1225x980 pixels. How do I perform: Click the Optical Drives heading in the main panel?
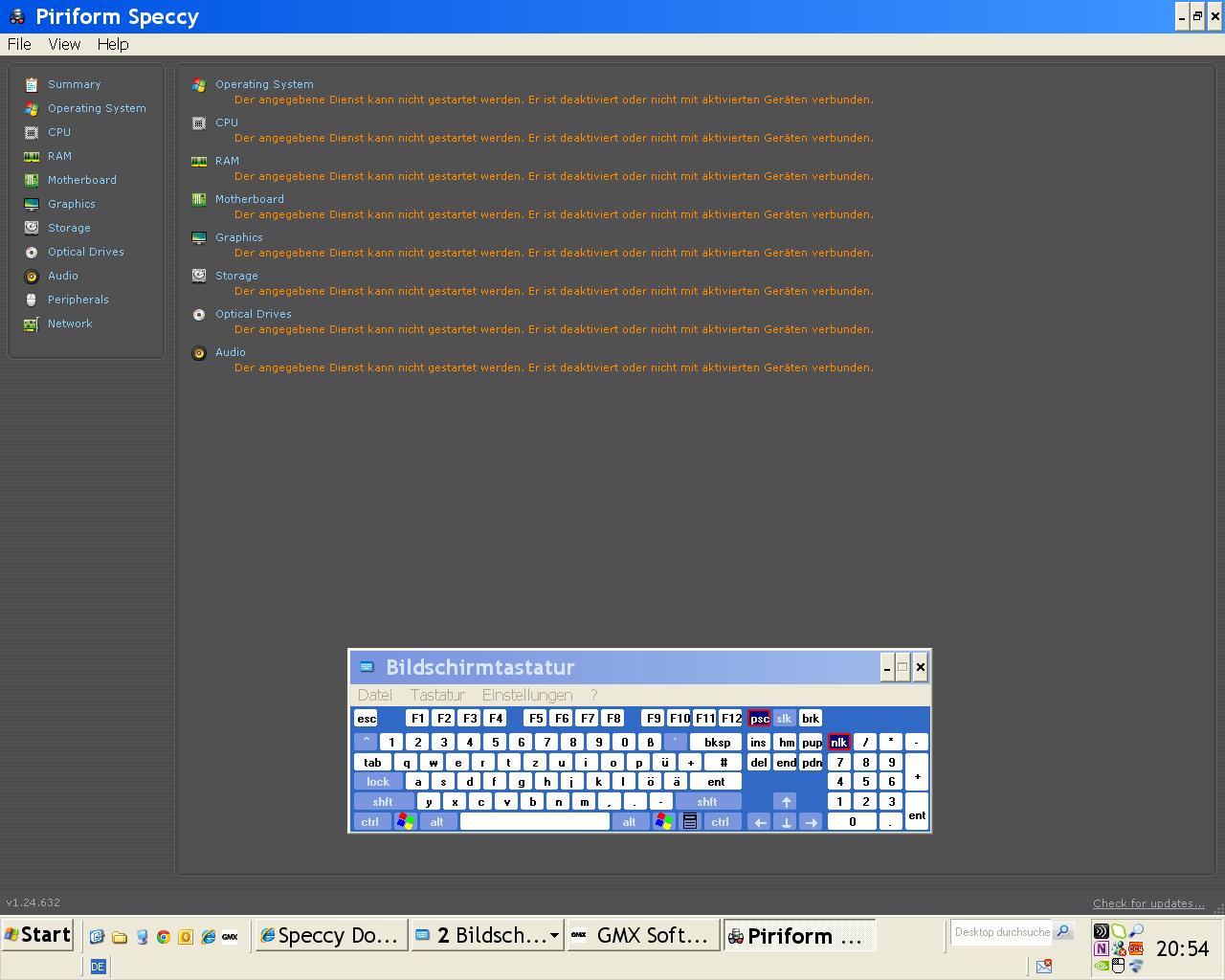[x=253, y=314]
